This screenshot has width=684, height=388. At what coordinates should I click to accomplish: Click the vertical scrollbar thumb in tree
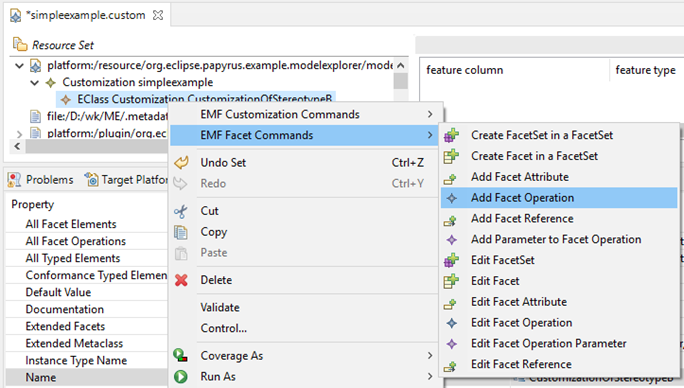coord(401,81)
